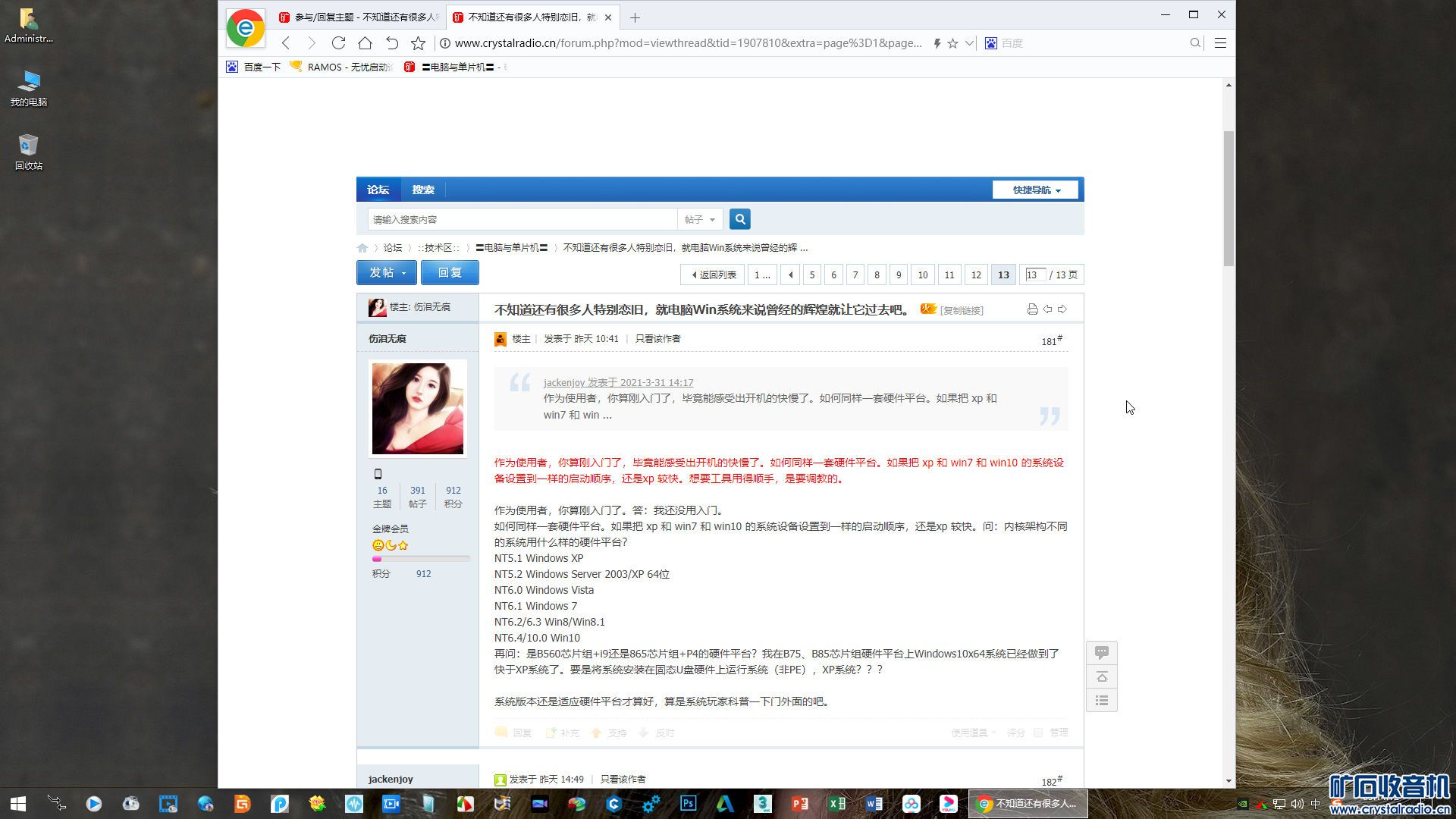Close the active 不知道还有很多人 tab
The image size is (1456, 819).
pyautogui.click(x=607, y=17)
